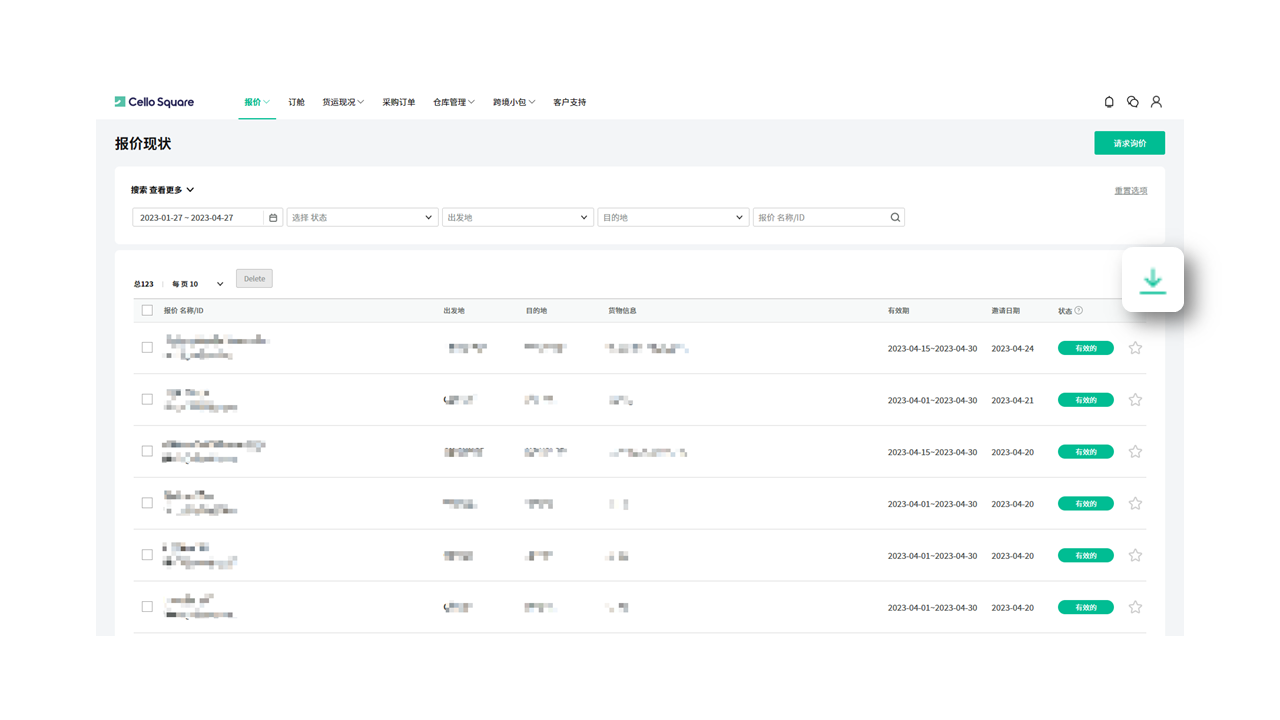Click the search magnifier icon
The width and height of the screenshot is (1280, 720).
pyautogui.click(x=895, y=218)
